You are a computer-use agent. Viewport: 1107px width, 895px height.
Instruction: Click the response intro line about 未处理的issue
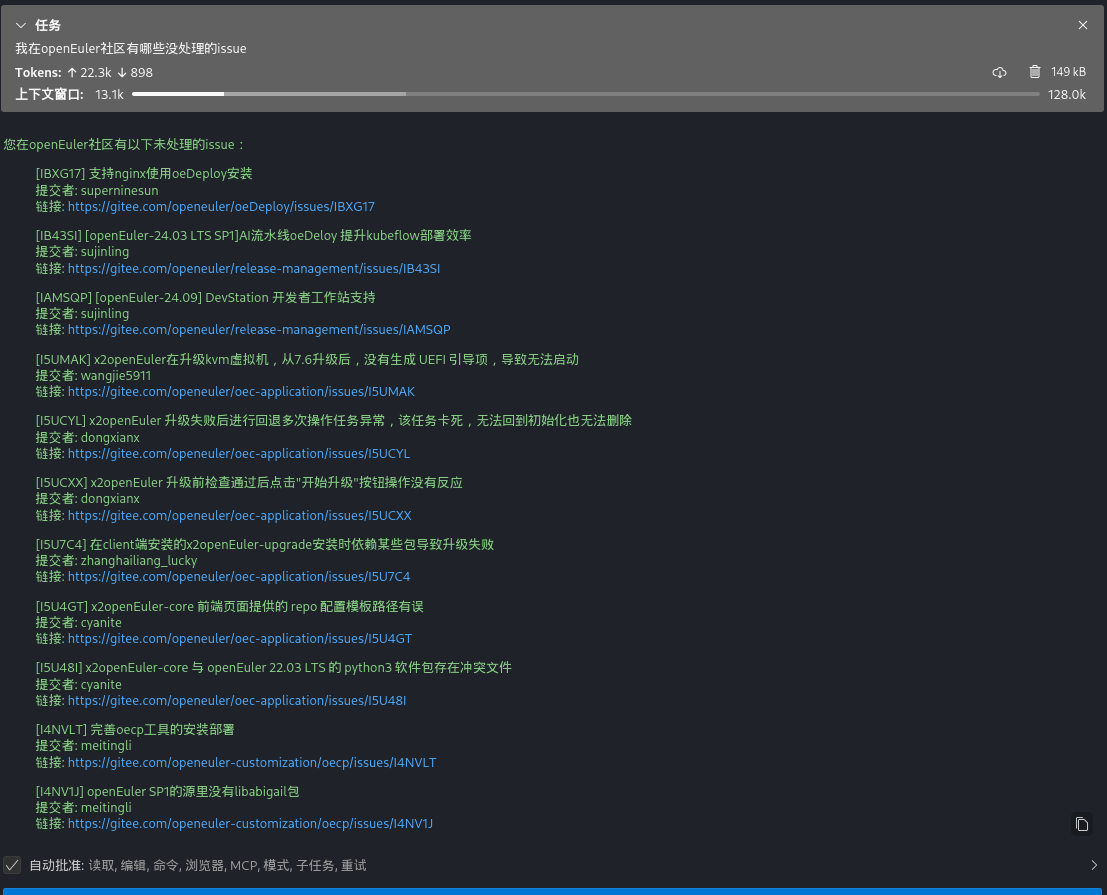tap(124, 145)
